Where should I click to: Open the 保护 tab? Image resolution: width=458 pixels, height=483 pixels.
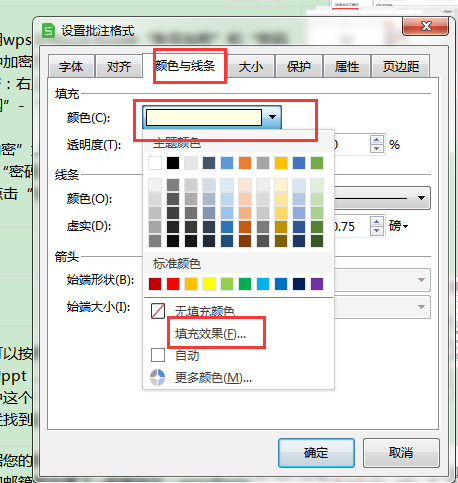299,67
